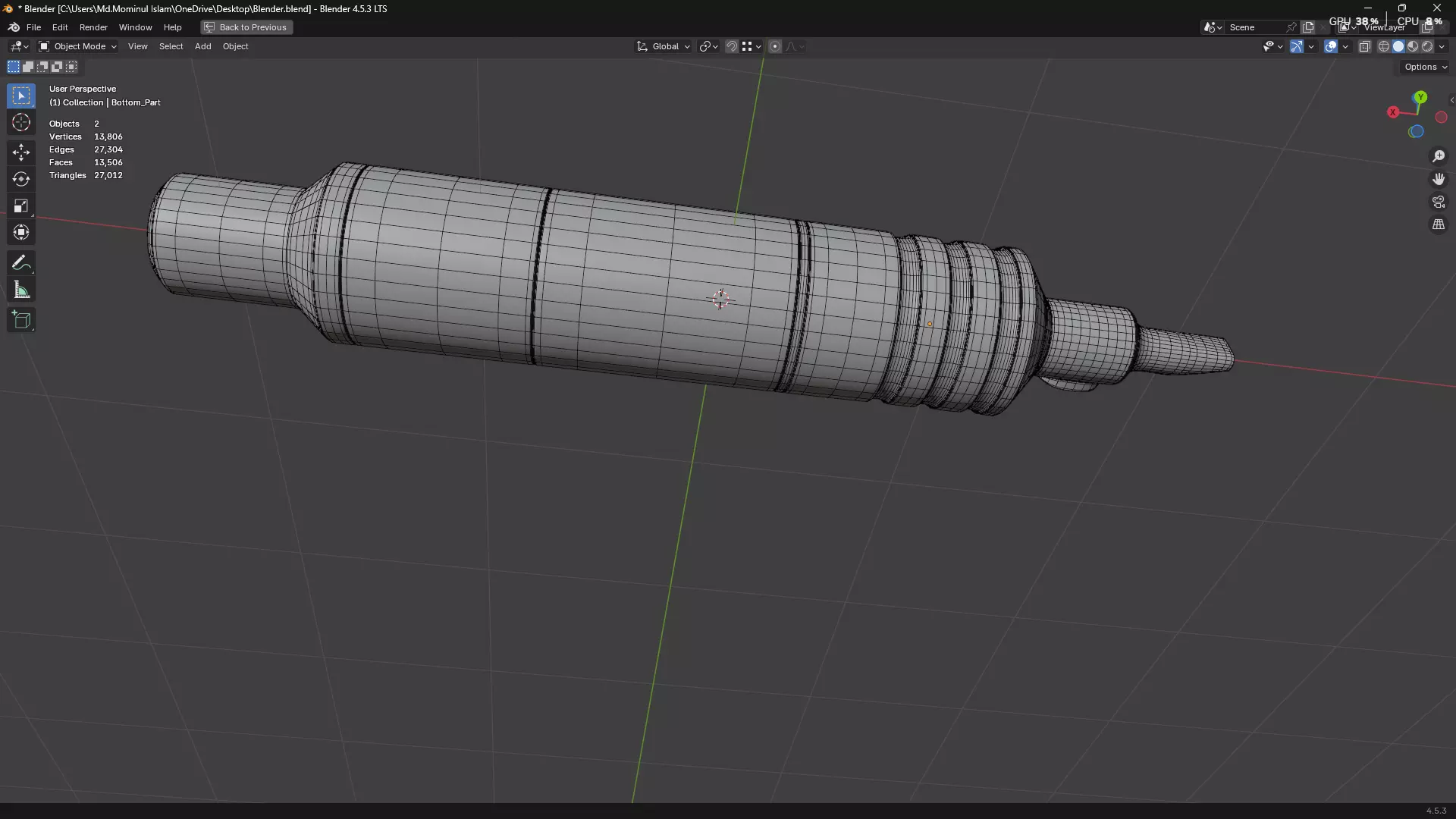The width and height of the screenshot is (1456, 819).
Task: Toggle viewport gizmos display
Action: click(1297, 46)
